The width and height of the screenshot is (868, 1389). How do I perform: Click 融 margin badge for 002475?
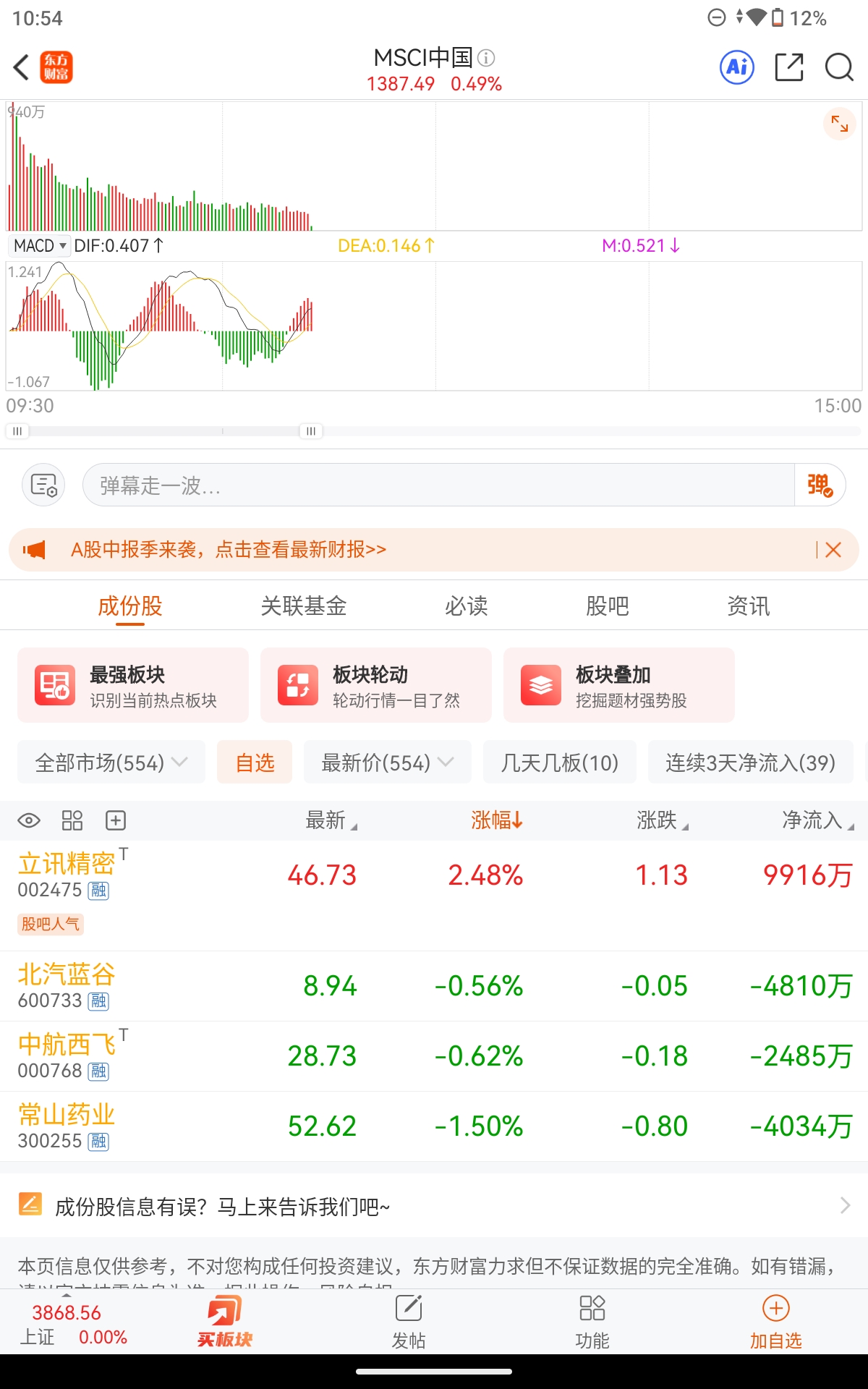pos(98,891)
